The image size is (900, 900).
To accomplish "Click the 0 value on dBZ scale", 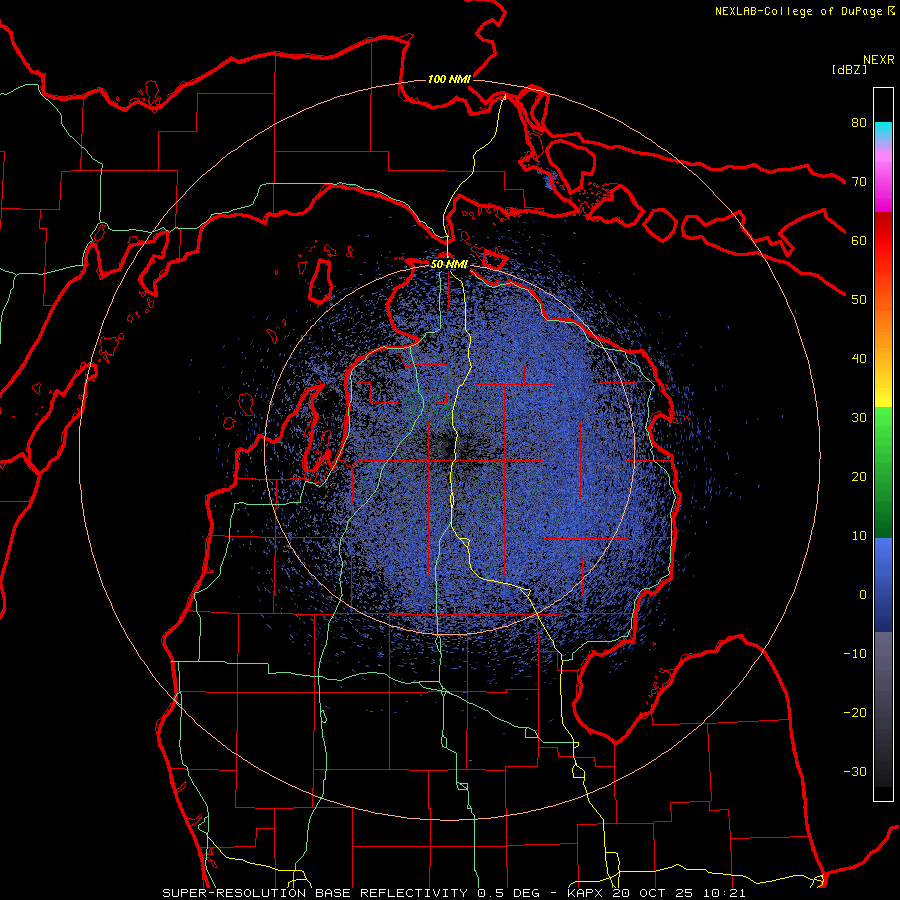I will tap(863, 595).
